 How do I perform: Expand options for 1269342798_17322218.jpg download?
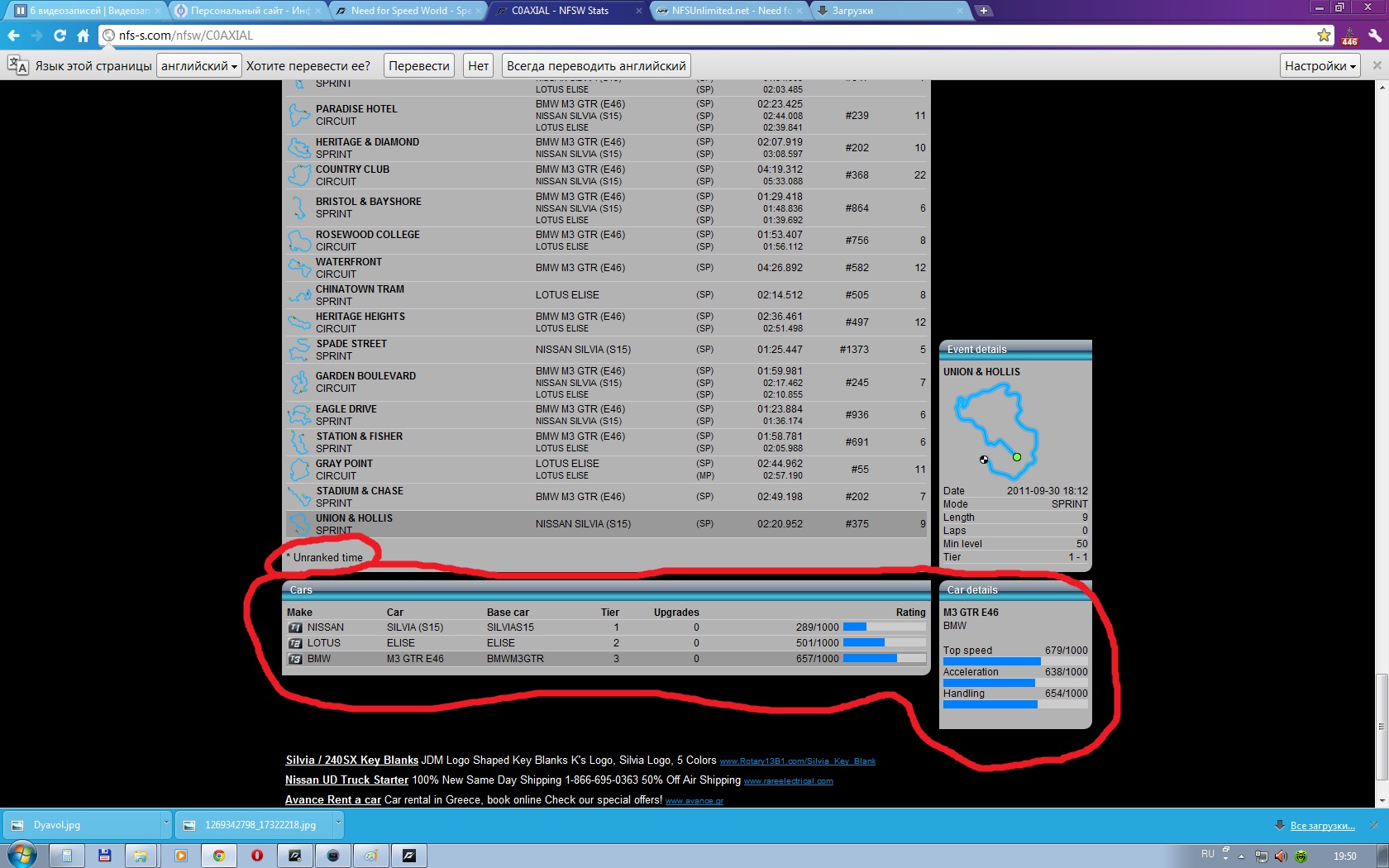point(337,823)
